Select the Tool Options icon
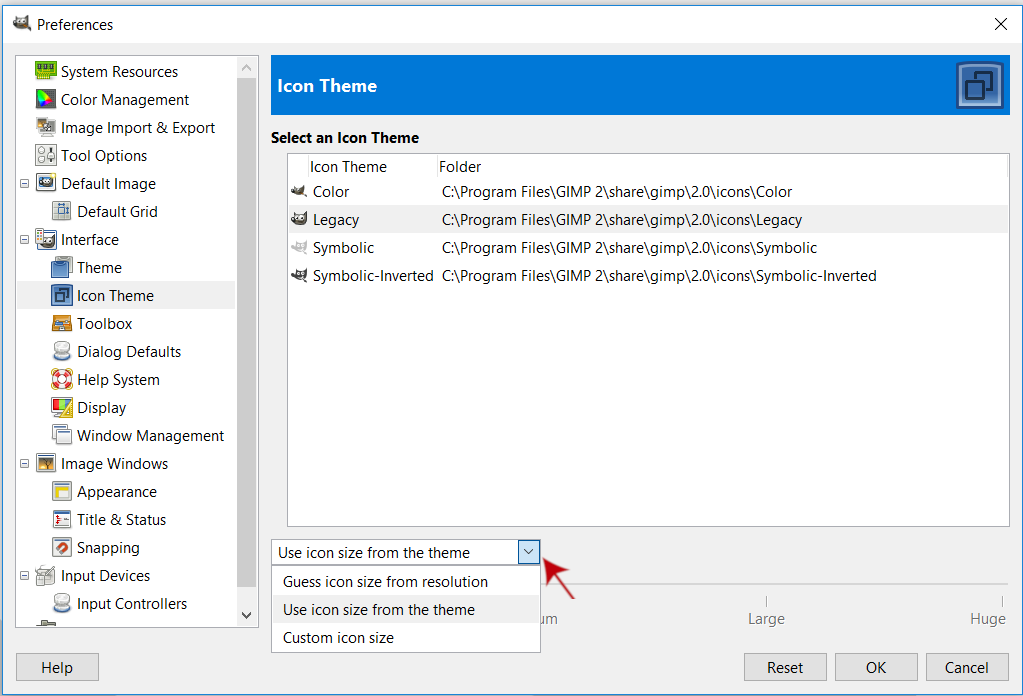Viewport: 1023px width, 696px height. point(46,155)
